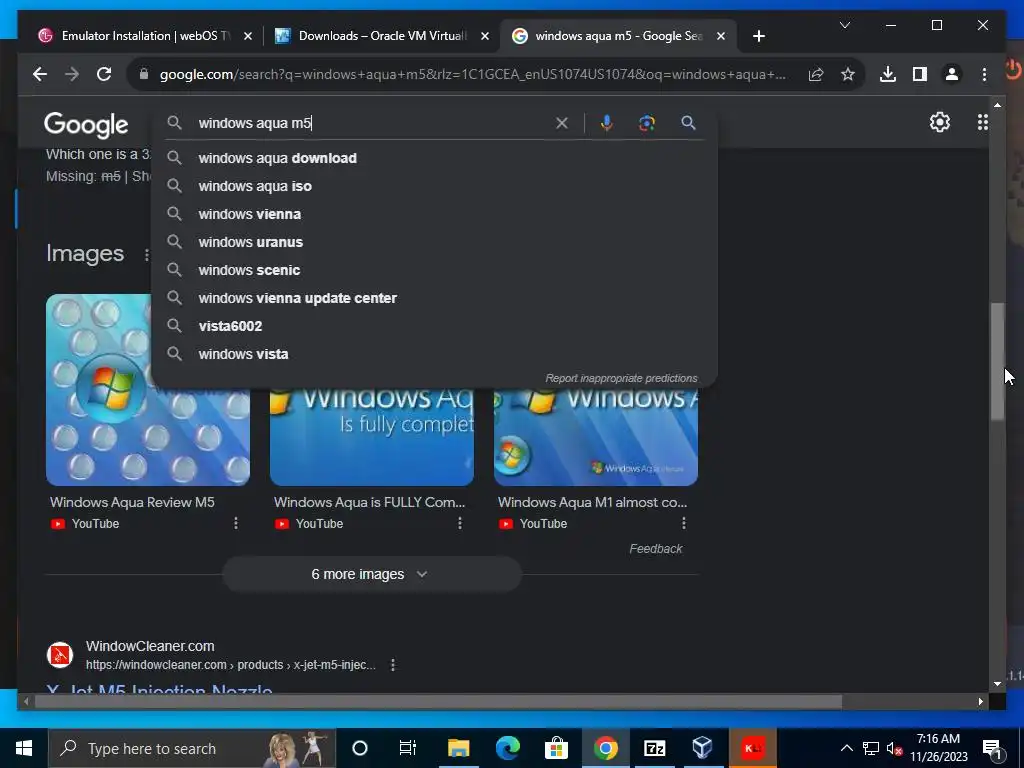Open options for Windows Aqua M1 result
Screen dimensions: 1024x768
pyautogui.click(x=684, y=523)
